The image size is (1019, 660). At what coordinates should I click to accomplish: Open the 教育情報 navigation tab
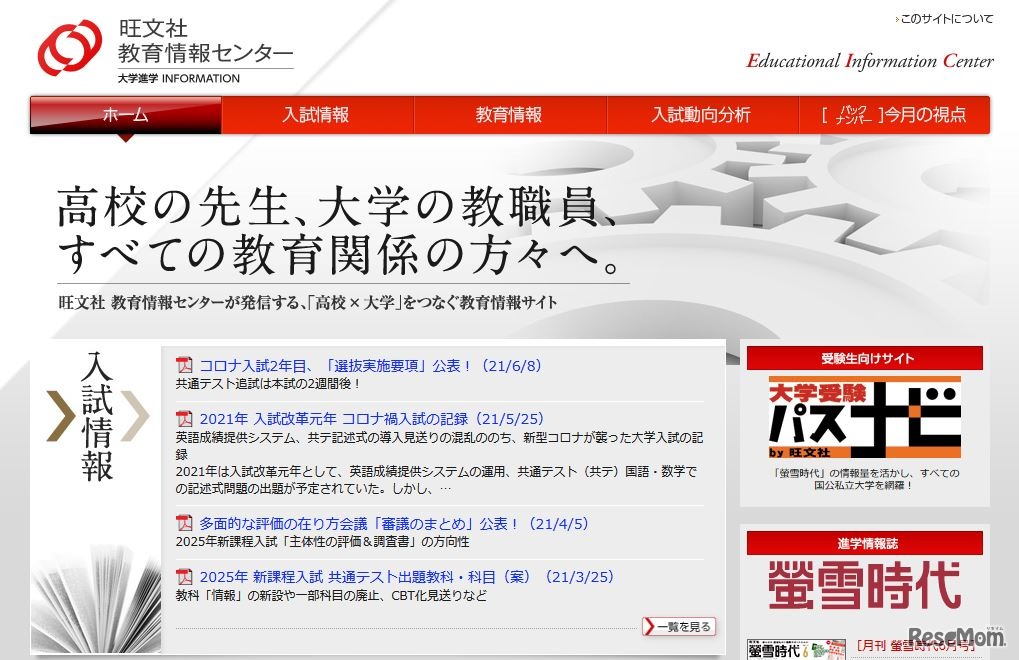509,115
